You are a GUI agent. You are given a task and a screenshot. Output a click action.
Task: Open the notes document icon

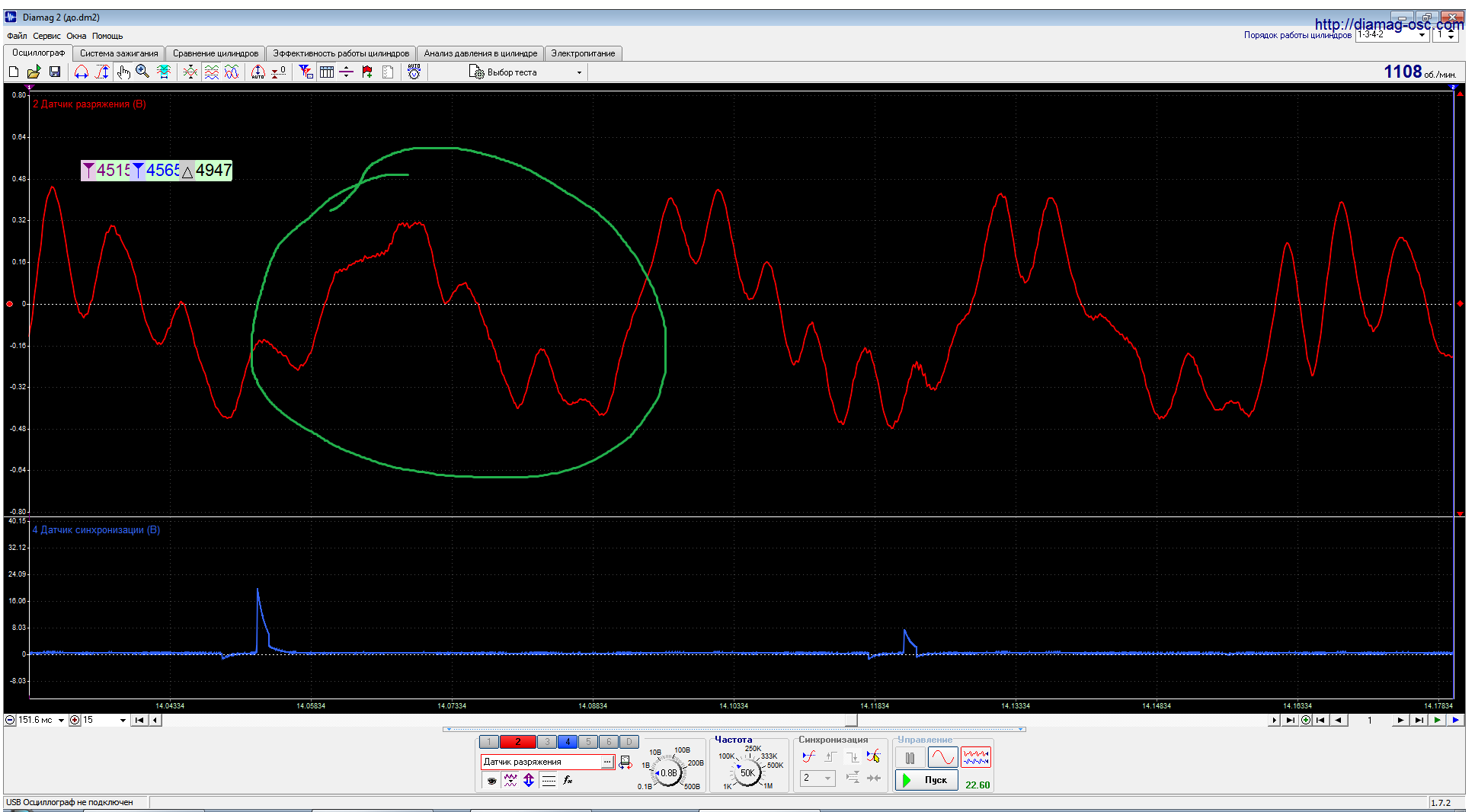(388, 72)
